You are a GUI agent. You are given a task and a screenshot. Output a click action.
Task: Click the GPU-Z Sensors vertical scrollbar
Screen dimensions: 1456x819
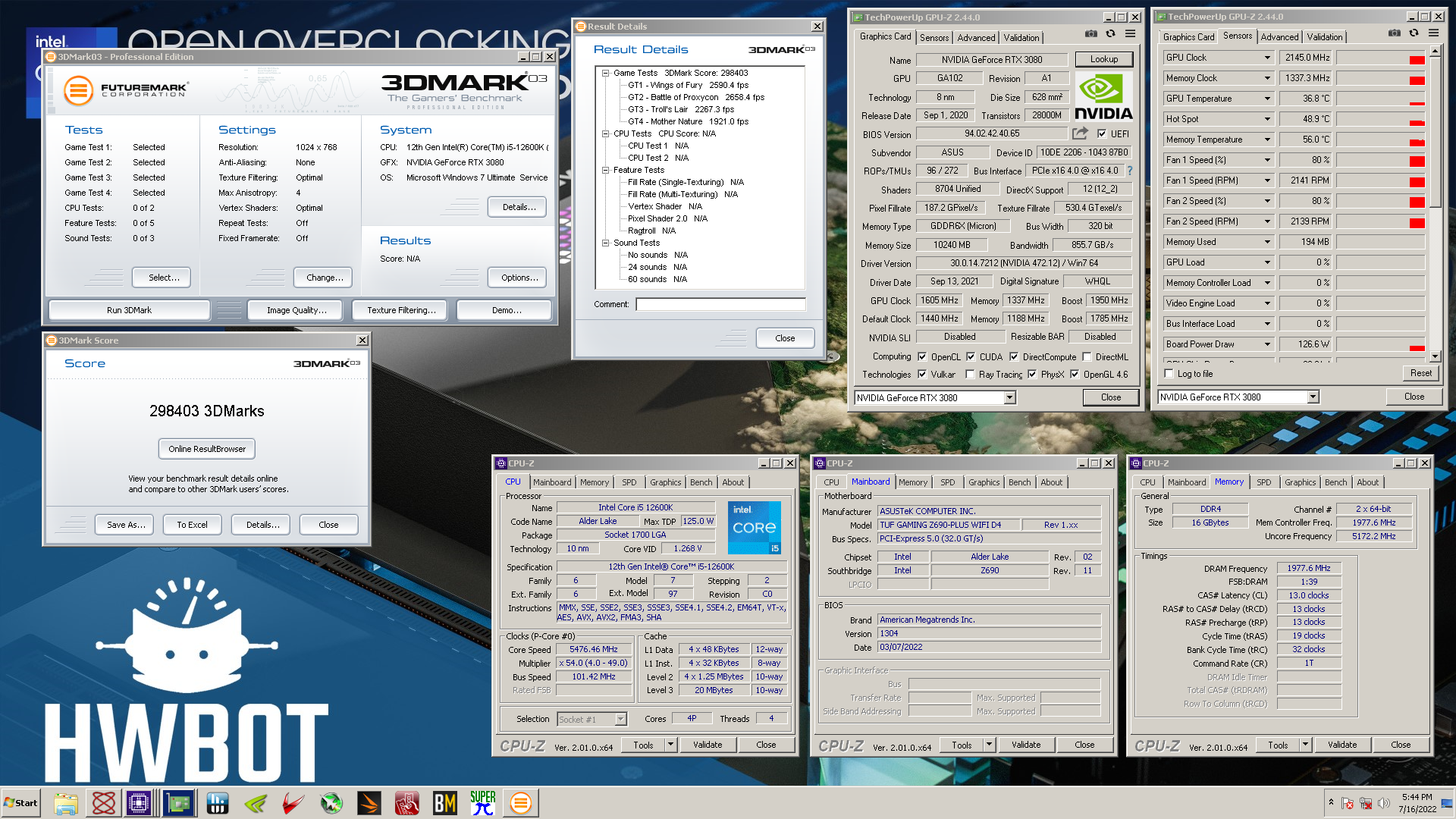[1435, 202]
